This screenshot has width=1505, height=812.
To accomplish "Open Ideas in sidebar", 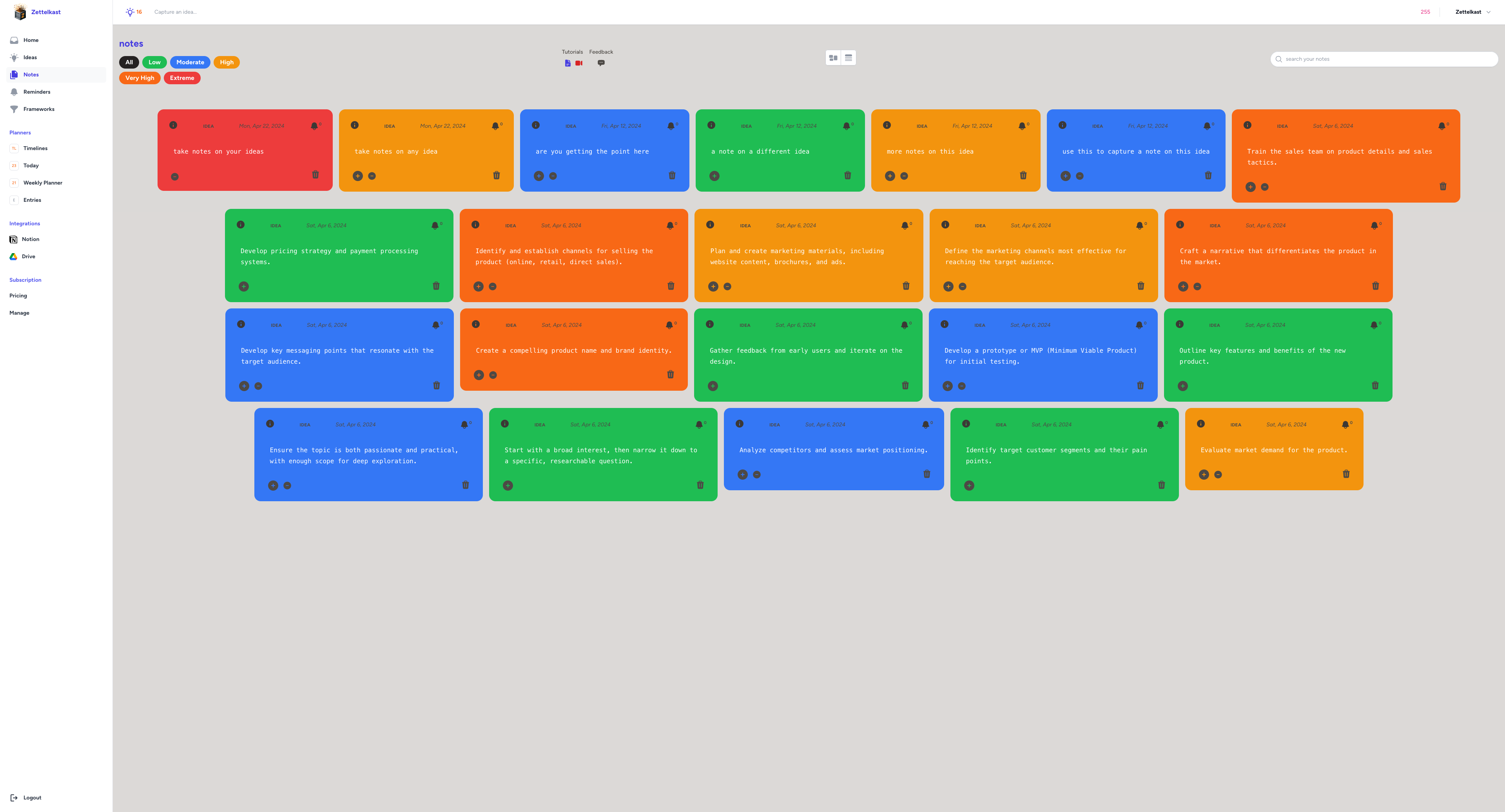I will click(56, 57).
